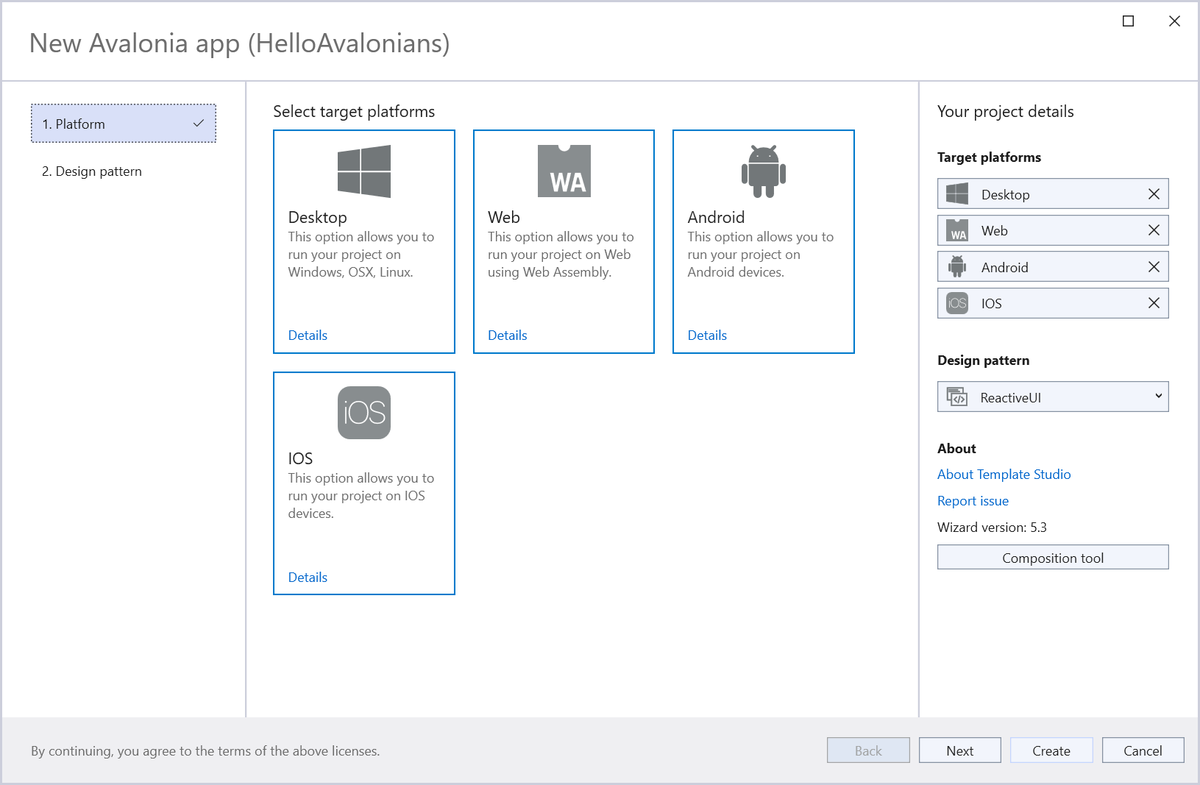This screenshot has width=1200, height=785.
Task: Click the Next button
Action: (960, 751)
